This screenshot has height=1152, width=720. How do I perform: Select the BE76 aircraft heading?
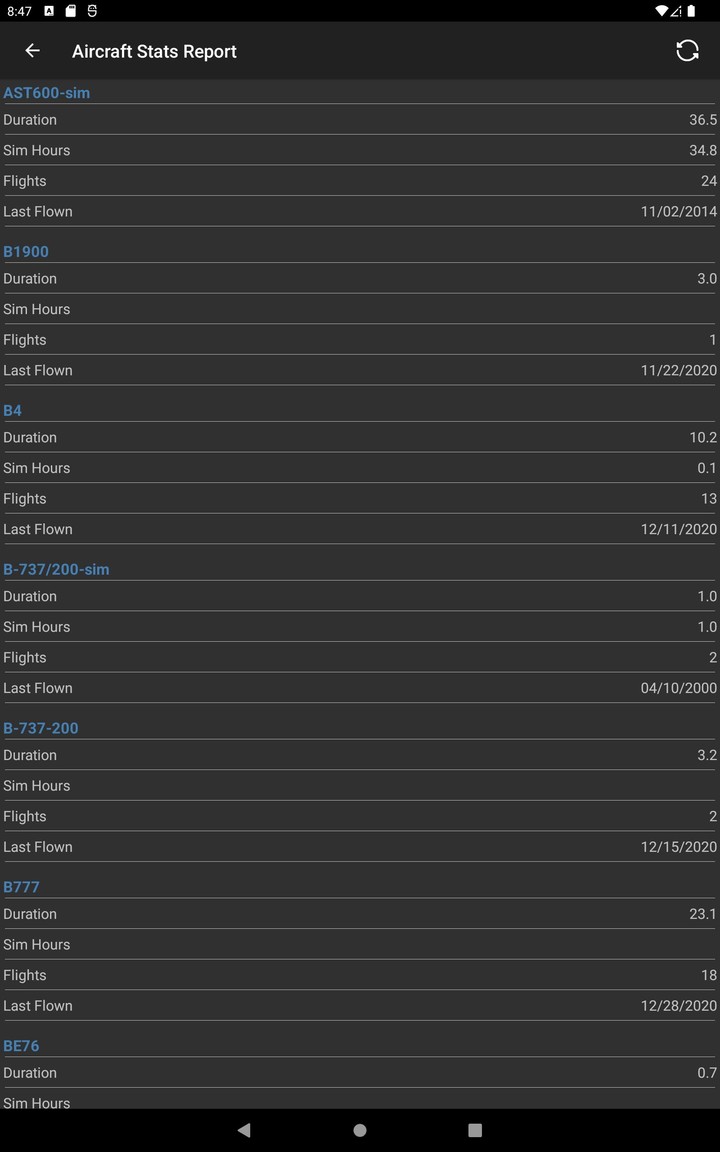click(19, 1045)
